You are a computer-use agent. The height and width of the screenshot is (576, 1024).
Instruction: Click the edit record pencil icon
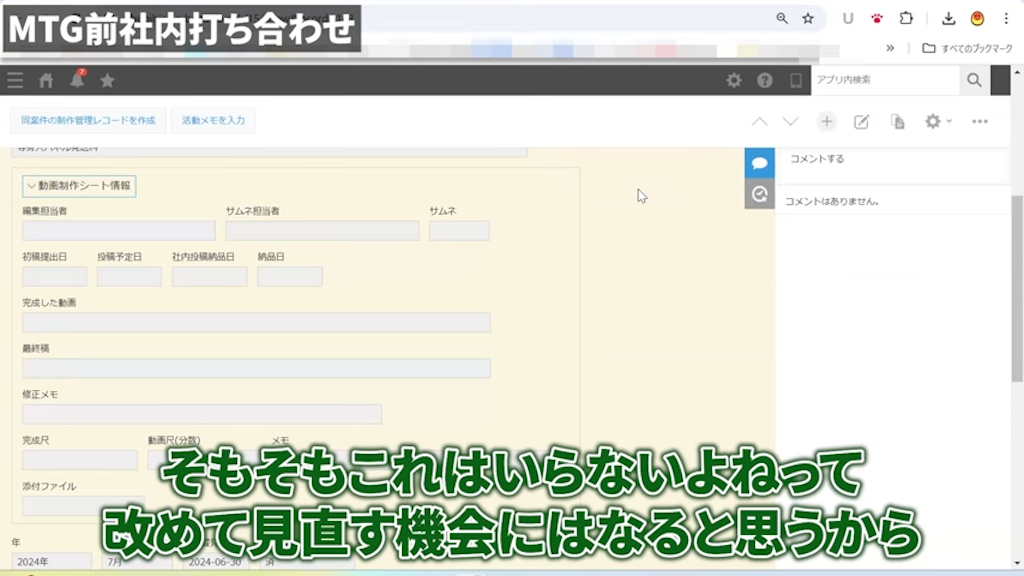pos(861,120)
